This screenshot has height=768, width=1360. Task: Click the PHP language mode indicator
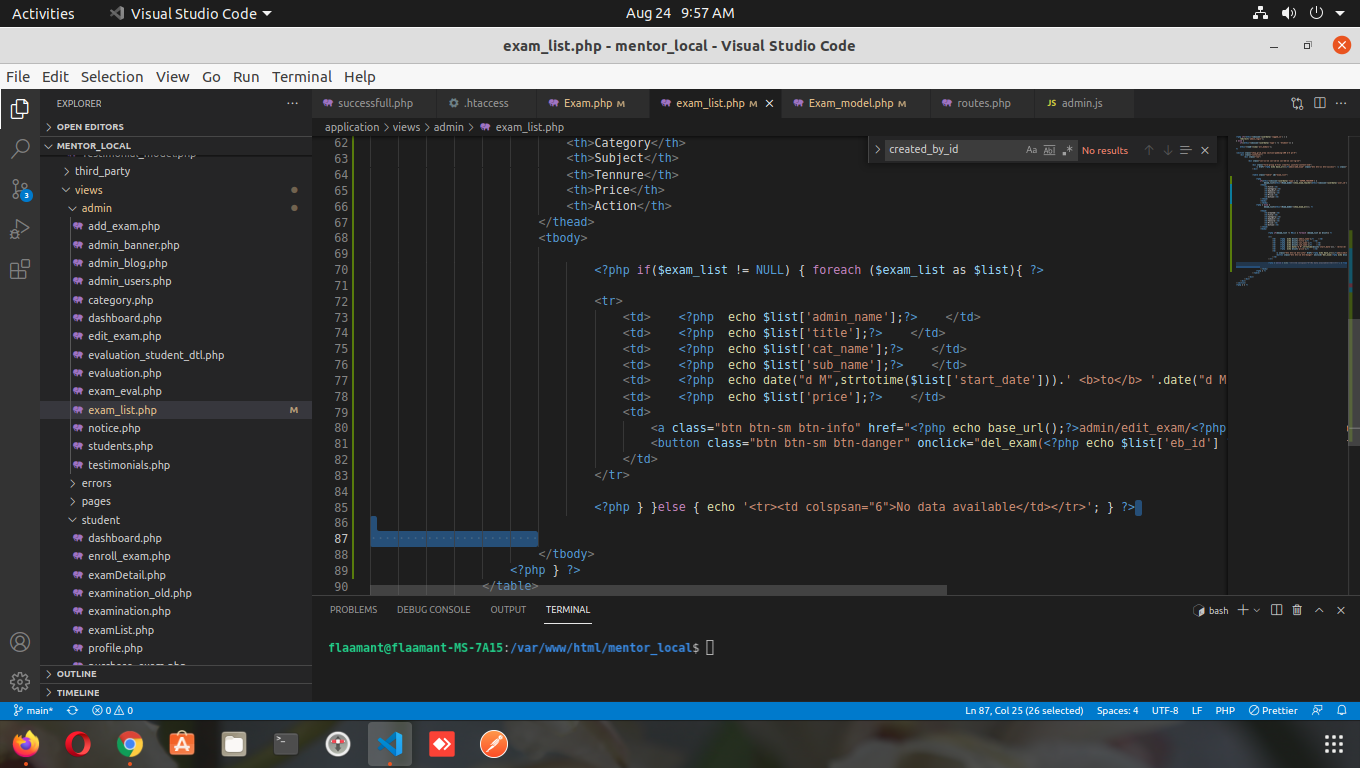click(1225, 711)
